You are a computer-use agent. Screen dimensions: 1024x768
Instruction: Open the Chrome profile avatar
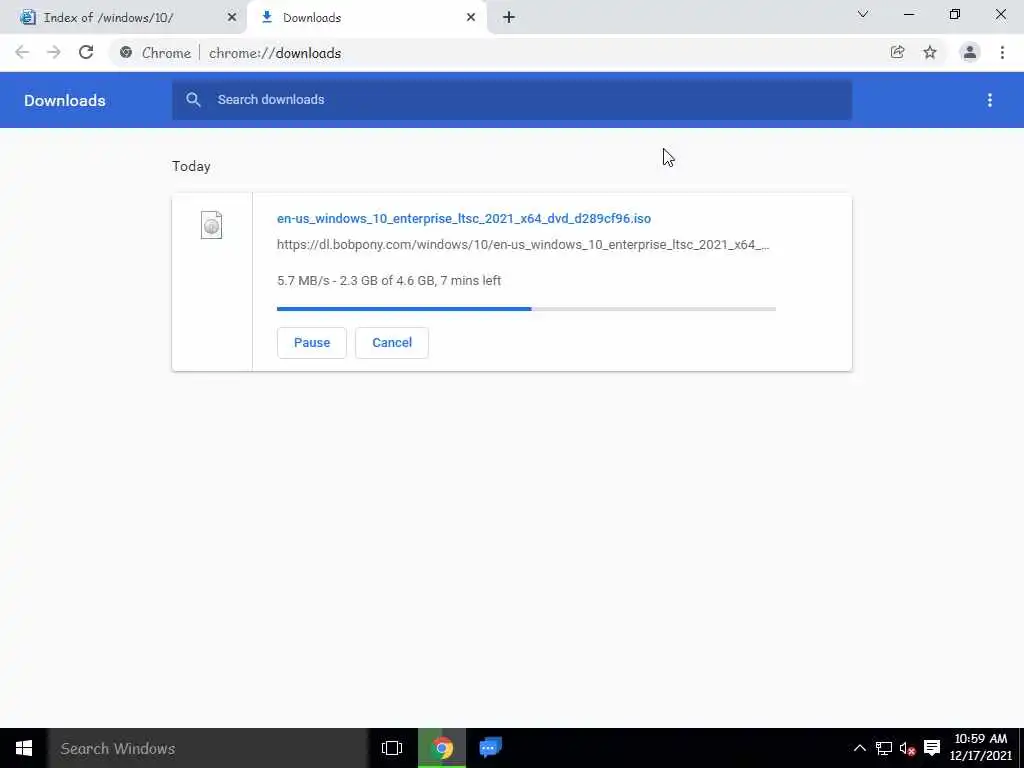click(970, 52)
